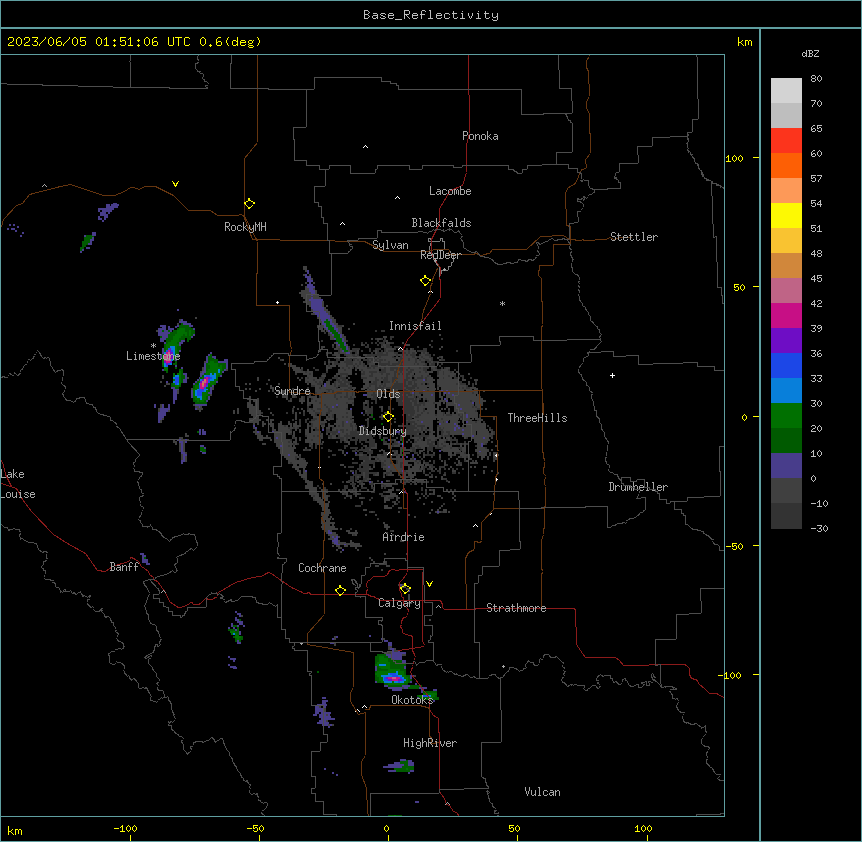The height and width of the screenshot is (842, 862).
Task: Click the km unit label at top right
Action: [745, 42]
